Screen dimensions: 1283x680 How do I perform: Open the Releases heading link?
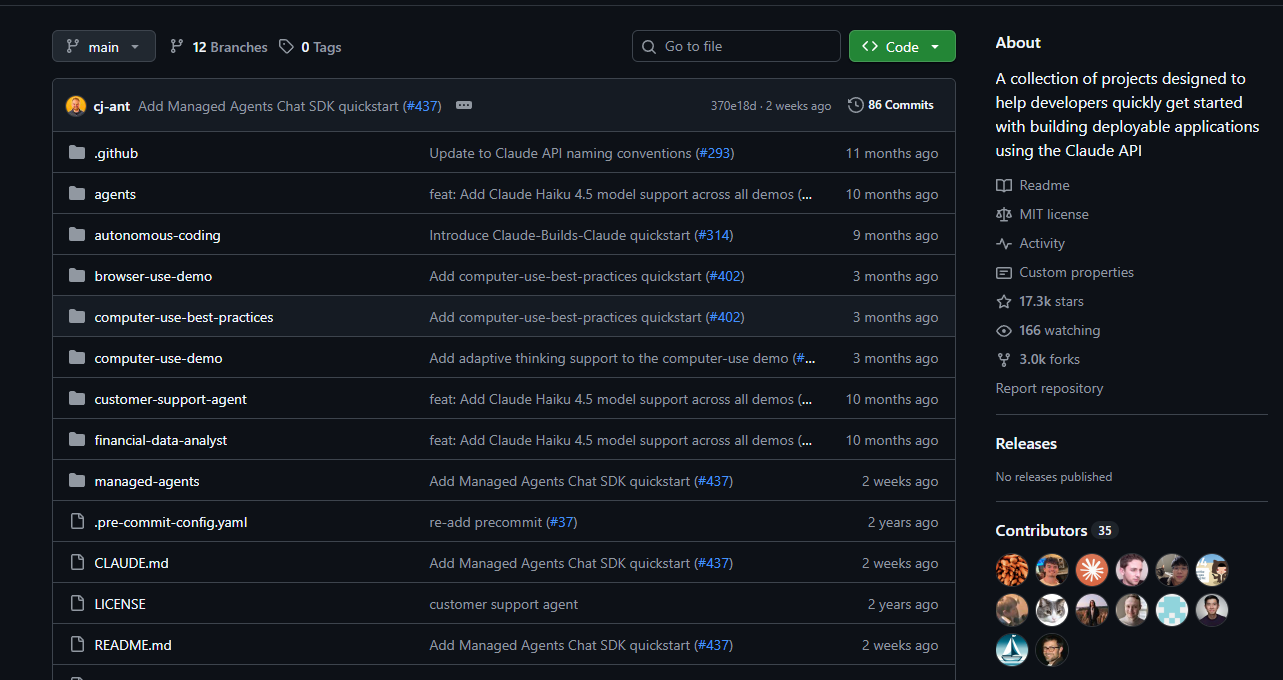(x=1026, y=443)
